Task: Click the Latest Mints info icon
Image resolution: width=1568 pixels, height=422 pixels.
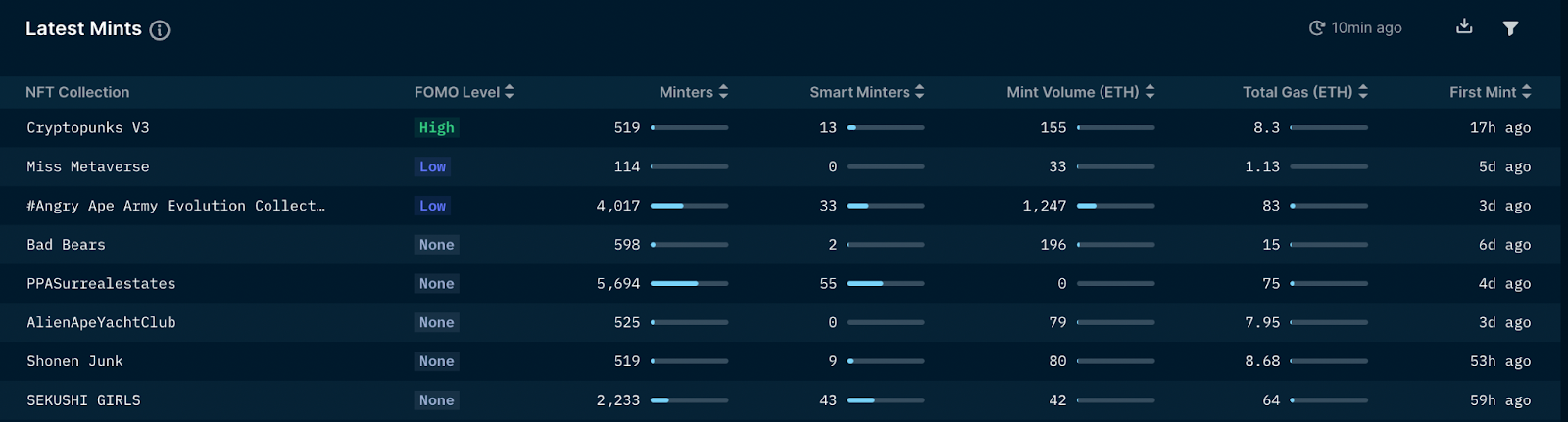Action: tap(160, 30)
